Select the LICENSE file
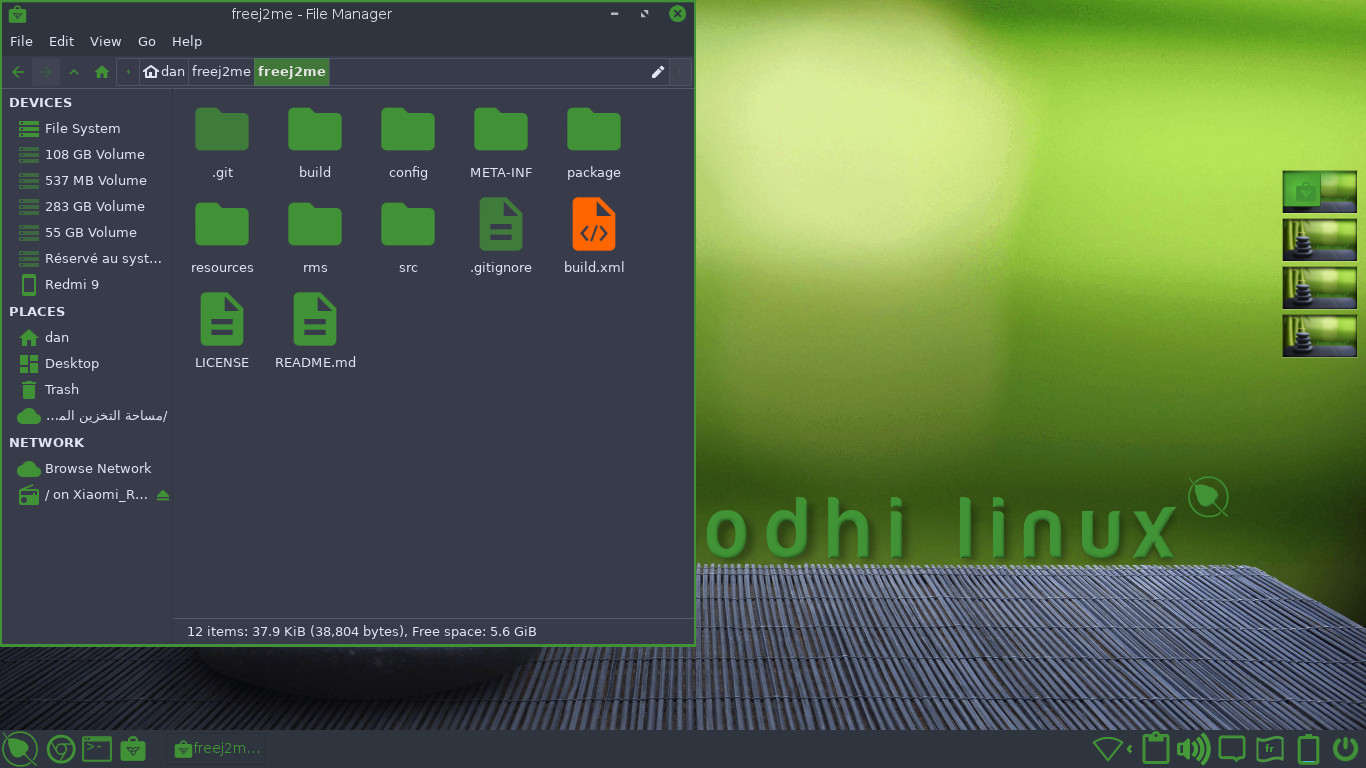Image resolution: width=1366 pixels, height=768 pixels. coord(222,331)
